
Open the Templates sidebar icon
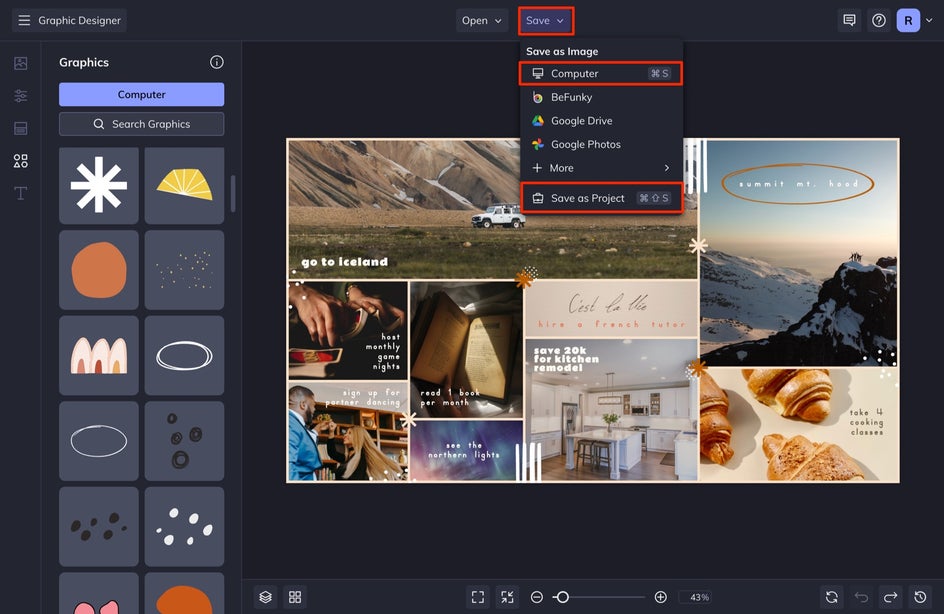pyautogui.click(x=20, y=128)
